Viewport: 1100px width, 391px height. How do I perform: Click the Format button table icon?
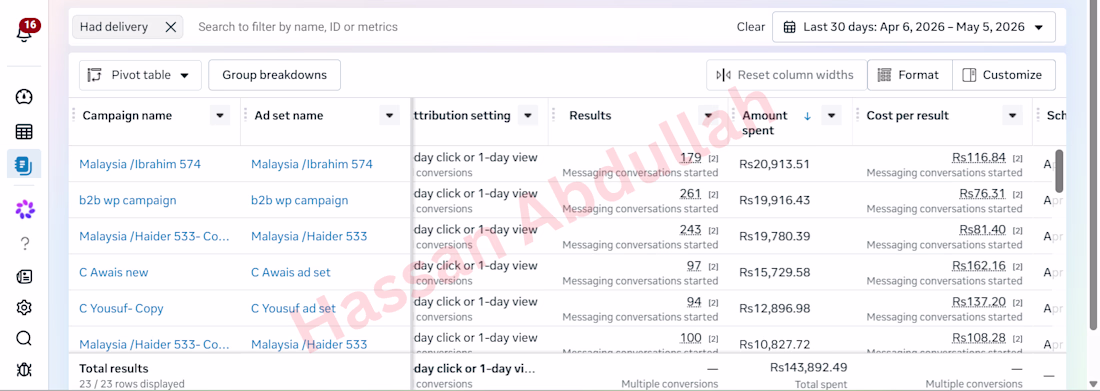pyautogui.click(x=884, y=75)
